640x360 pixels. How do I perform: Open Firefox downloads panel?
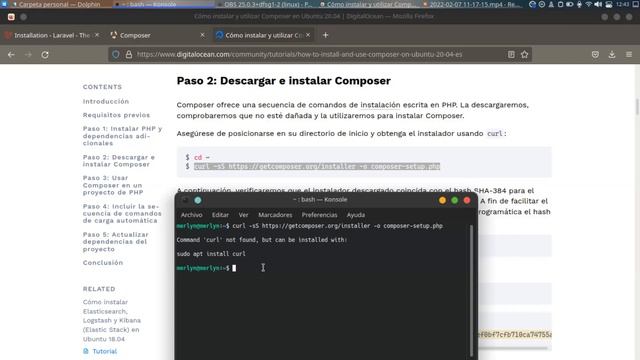[612, 54]
